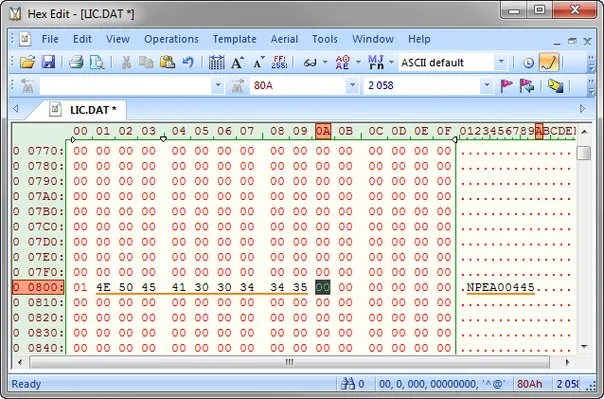Open the Aerial menu

coord(284,39)
